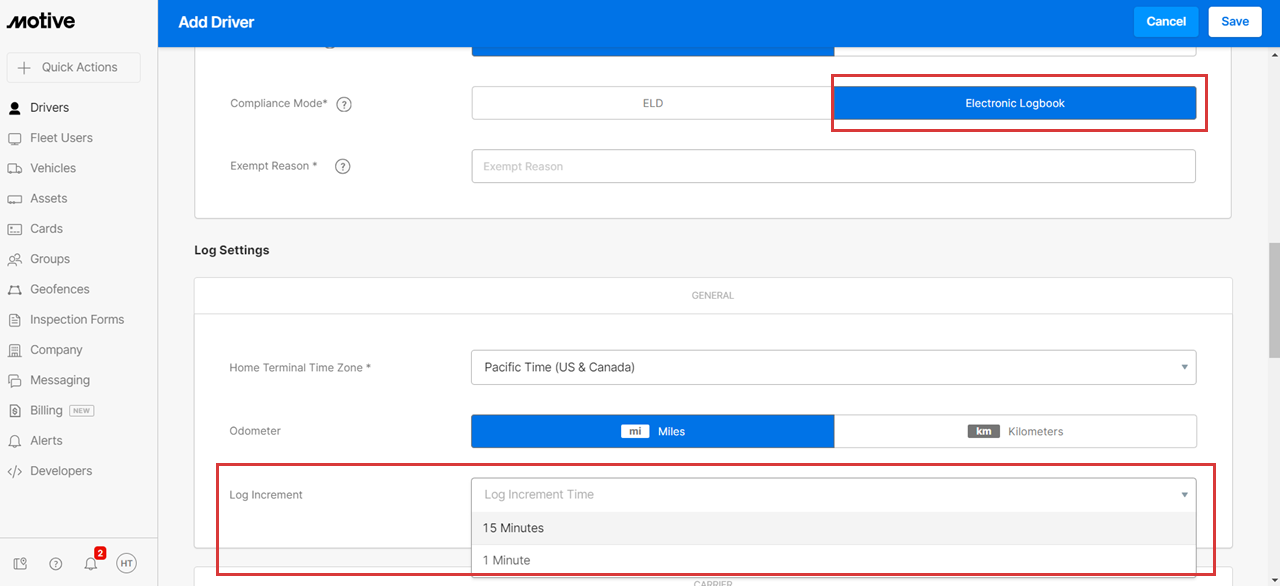Click the Company building icon
1280x586 pixels.
click(14, 350)
